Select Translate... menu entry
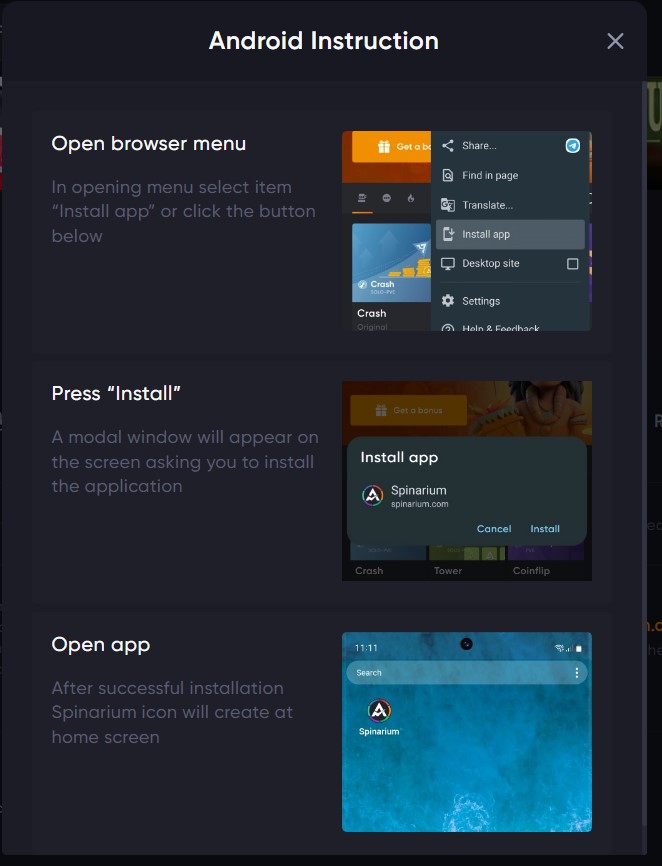The height and width of the screenshot is (866, 662). click(510, 205)
